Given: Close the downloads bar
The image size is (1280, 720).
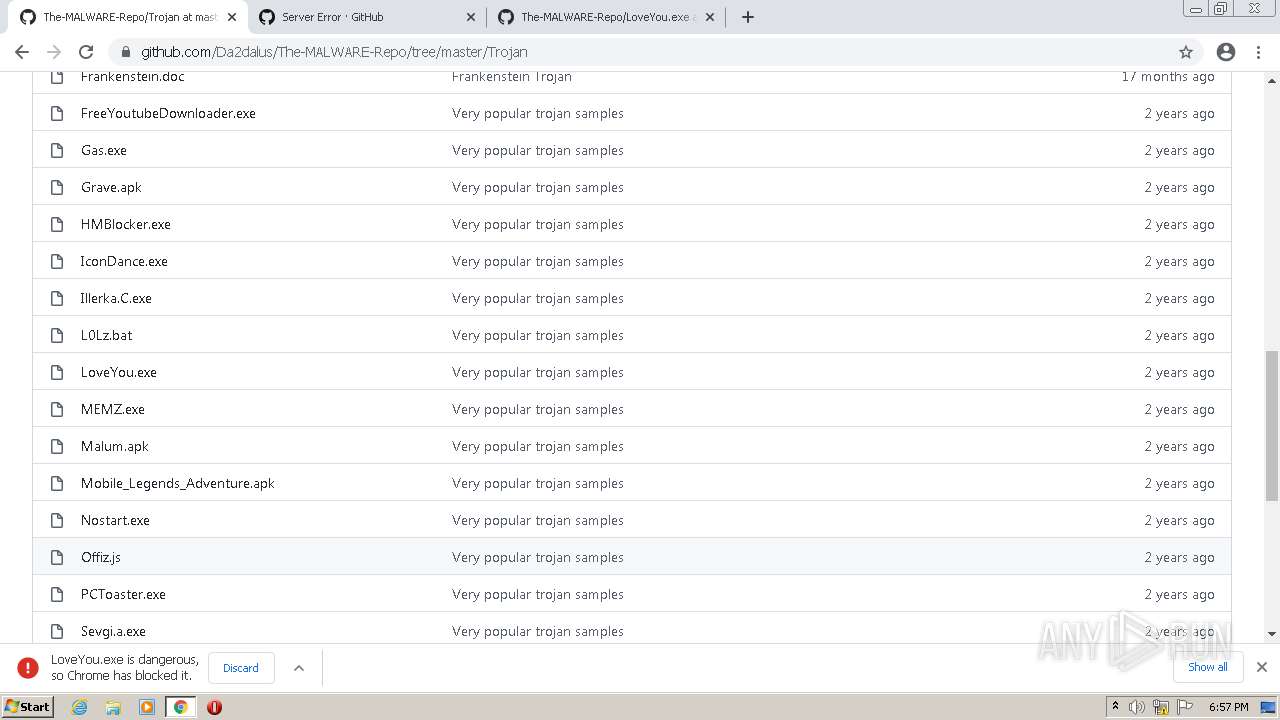Looking at the screenshot, I should [x=1262, y=667].
